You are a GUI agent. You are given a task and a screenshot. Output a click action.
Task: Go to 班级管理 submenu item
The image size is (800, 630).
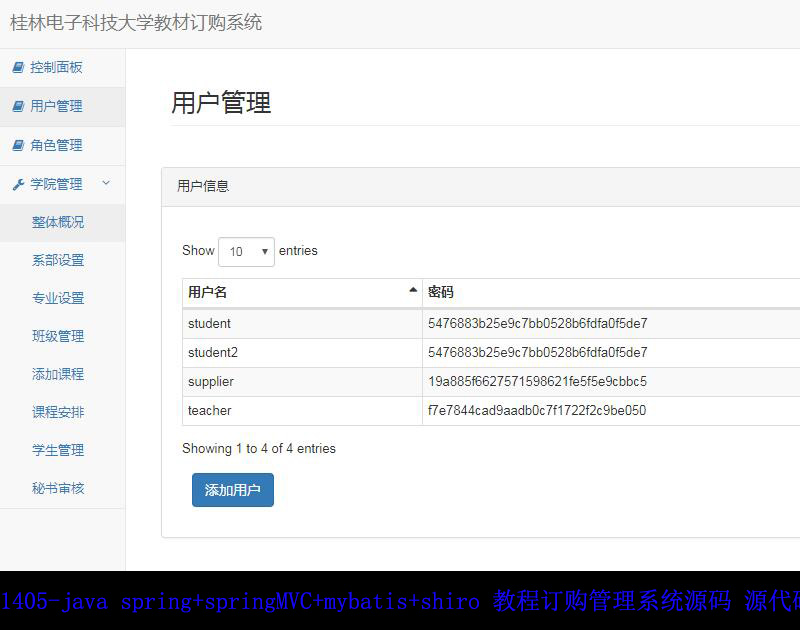(58, 336)
